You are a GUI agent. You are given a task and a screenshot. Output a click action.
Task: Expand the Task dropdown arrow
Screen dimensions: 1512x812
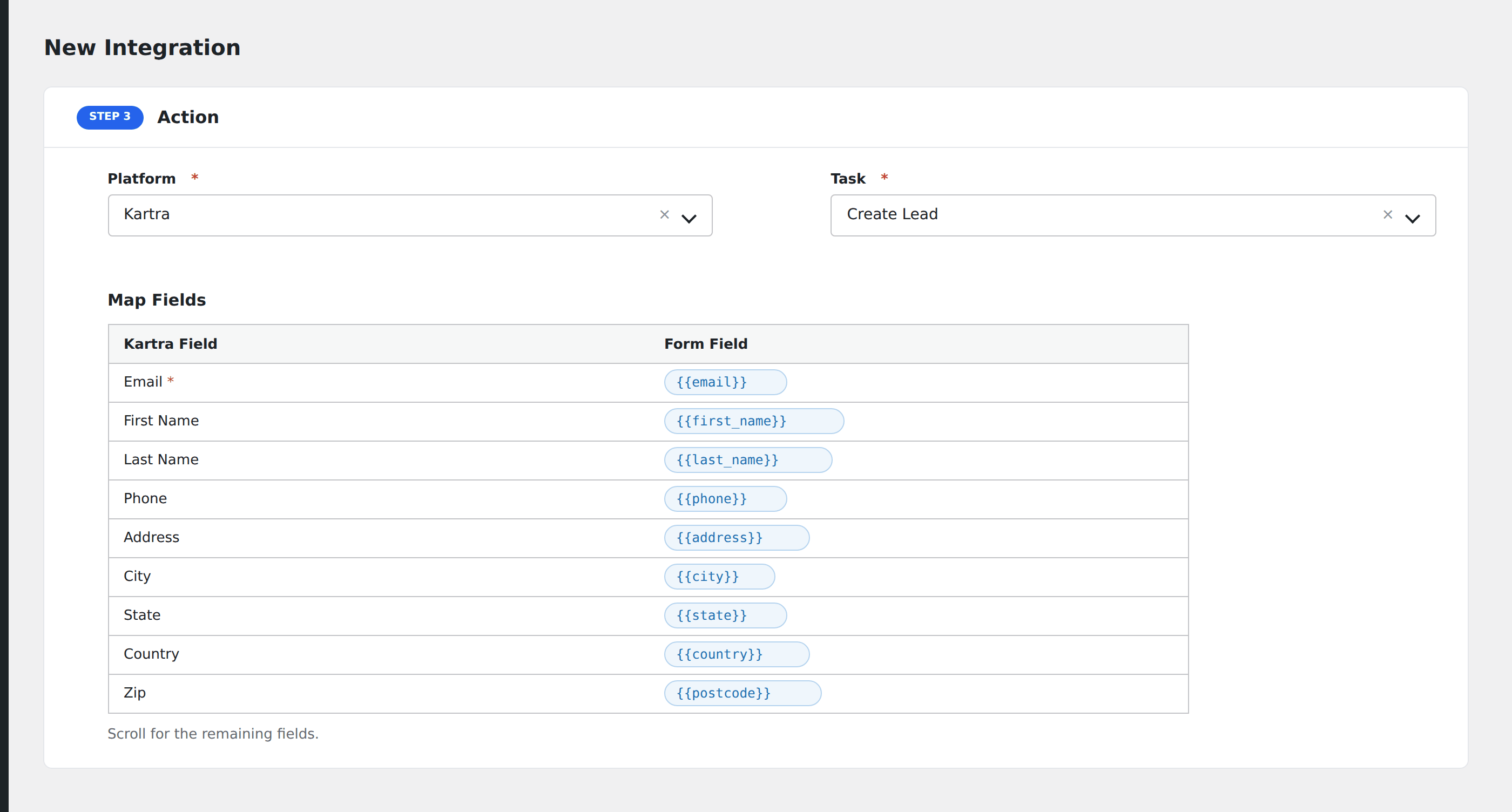[x=1412, y=218]
